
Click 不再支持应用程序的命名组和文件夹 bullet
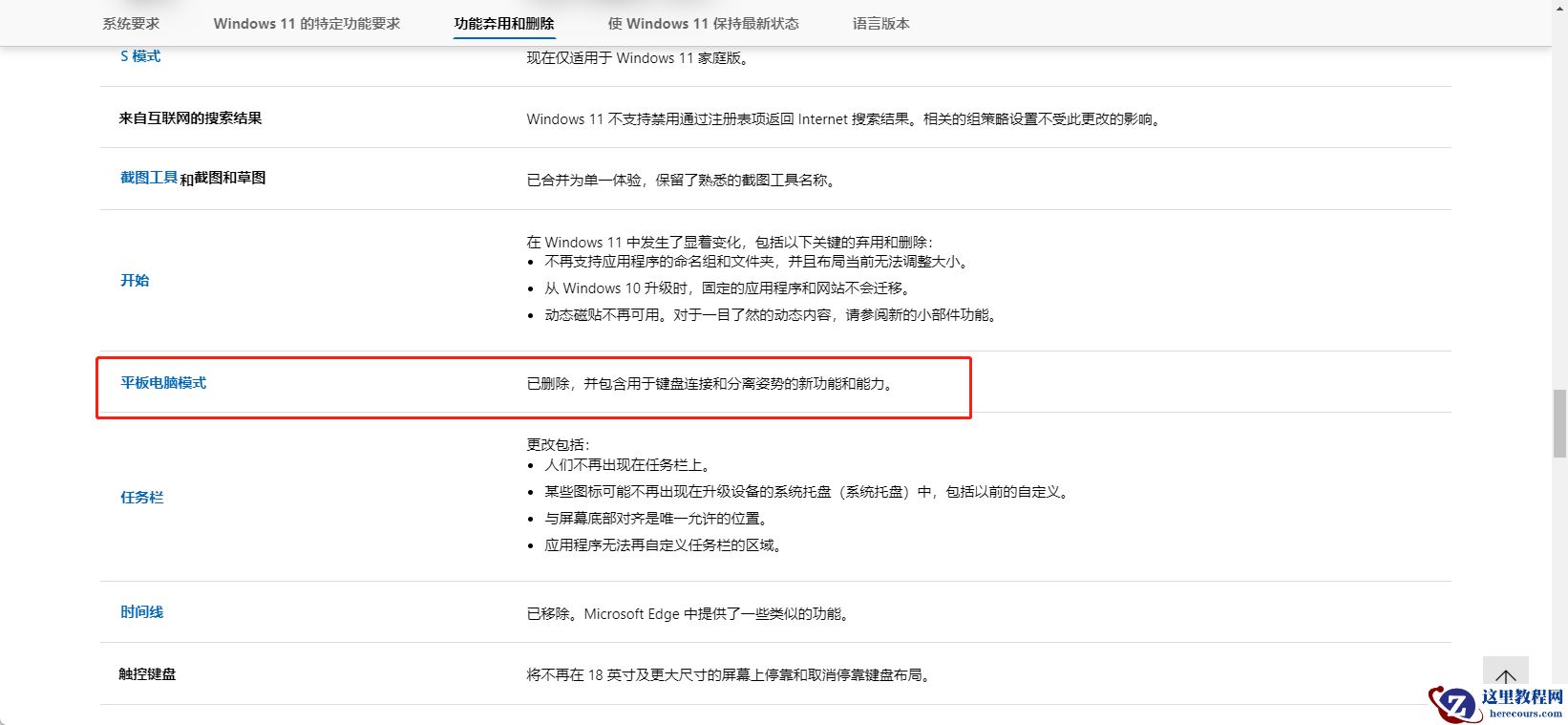point(758,262)
